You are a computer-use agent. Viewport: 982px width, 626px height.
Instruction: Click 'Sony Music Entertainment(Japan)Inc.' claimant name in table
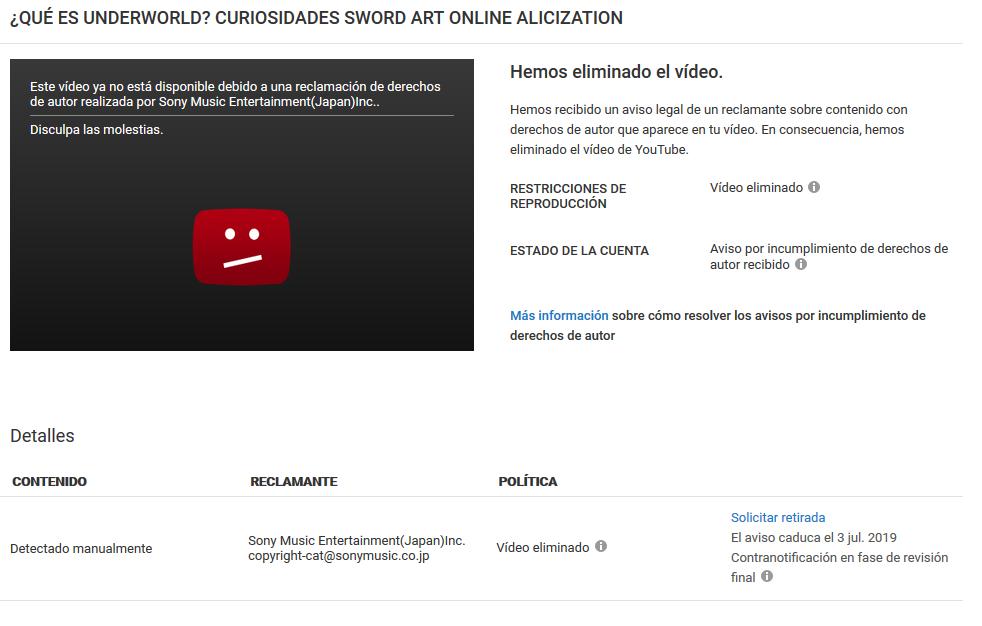pos(356,541)
